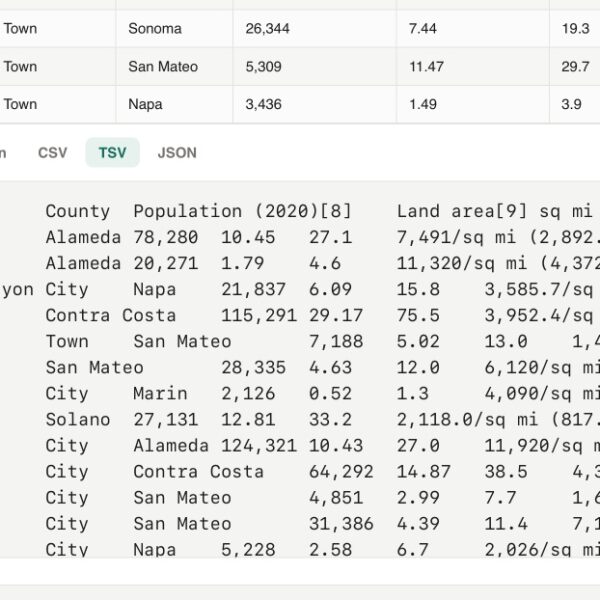Click the land area value 11.47
The image size is (600, 600).
tap(473, 67)
